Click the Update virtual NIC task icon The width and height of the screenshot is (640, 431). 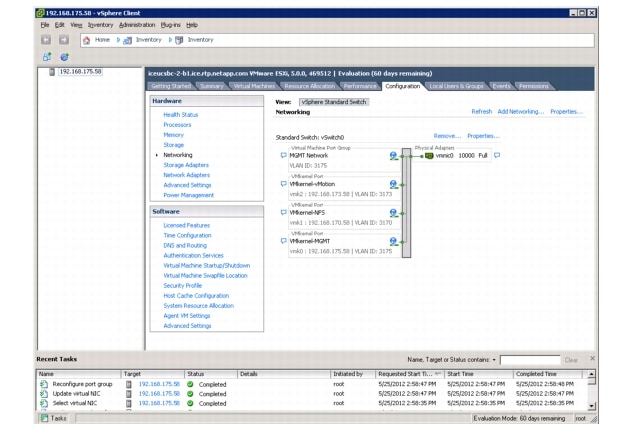click(x=44, y=393)
